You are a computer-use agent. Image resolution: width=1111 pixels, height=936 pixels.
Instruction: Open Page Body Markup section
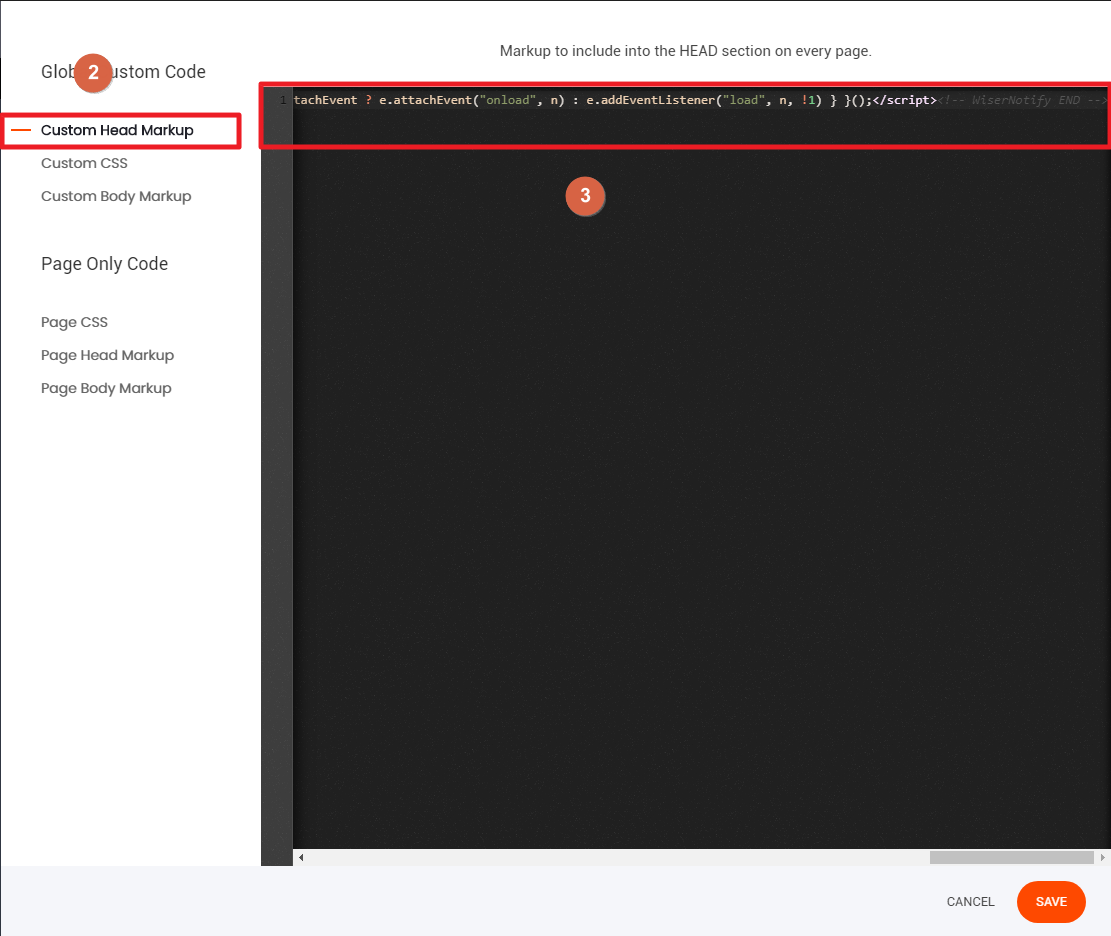coord(106,388)
